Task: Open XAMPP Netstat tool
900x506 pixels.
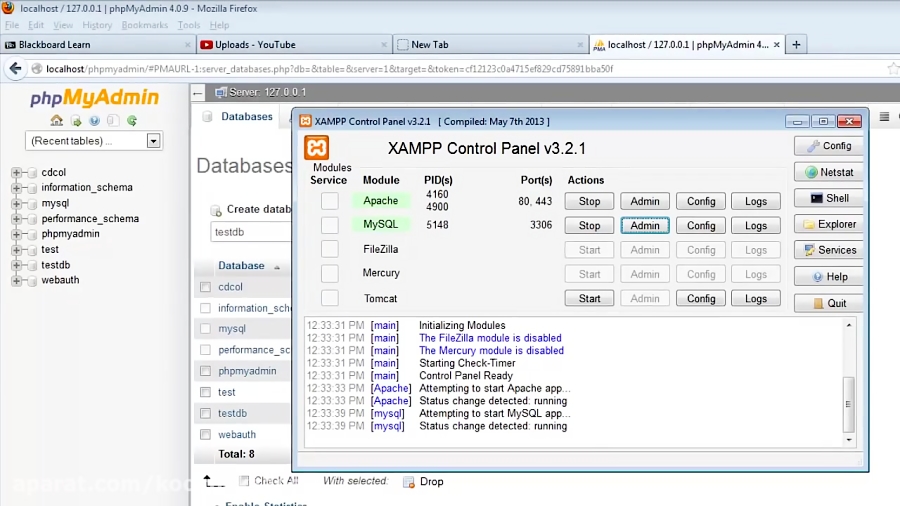Action: click(828, 172)
